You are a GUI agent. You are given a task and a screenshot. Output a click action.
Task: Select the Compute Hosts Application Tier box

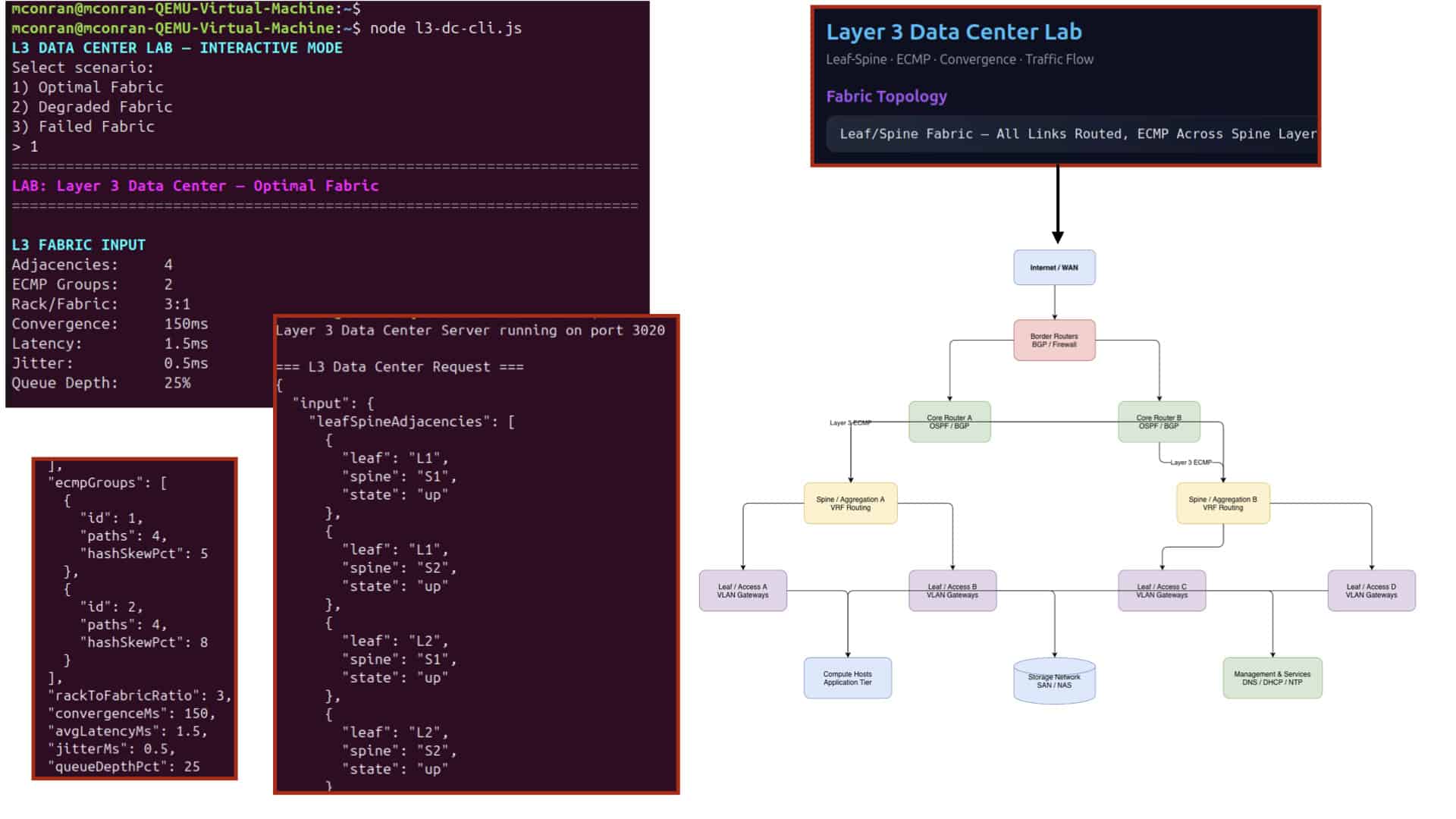click(x=848, y=678)
